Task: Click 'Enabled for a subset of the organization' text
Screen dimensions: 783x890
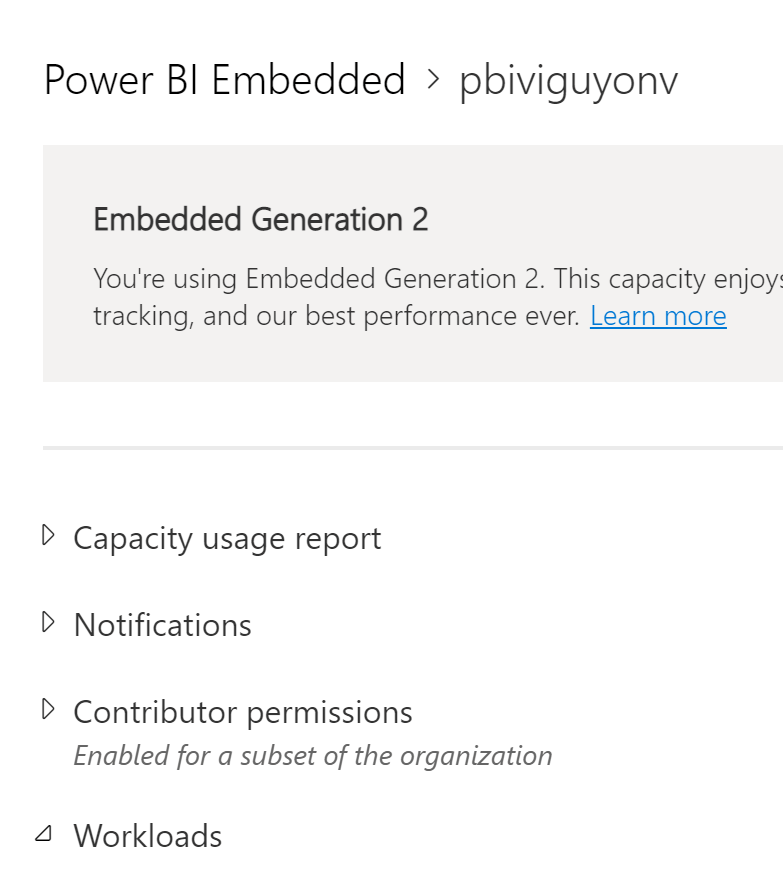Action: pos(313,755)
